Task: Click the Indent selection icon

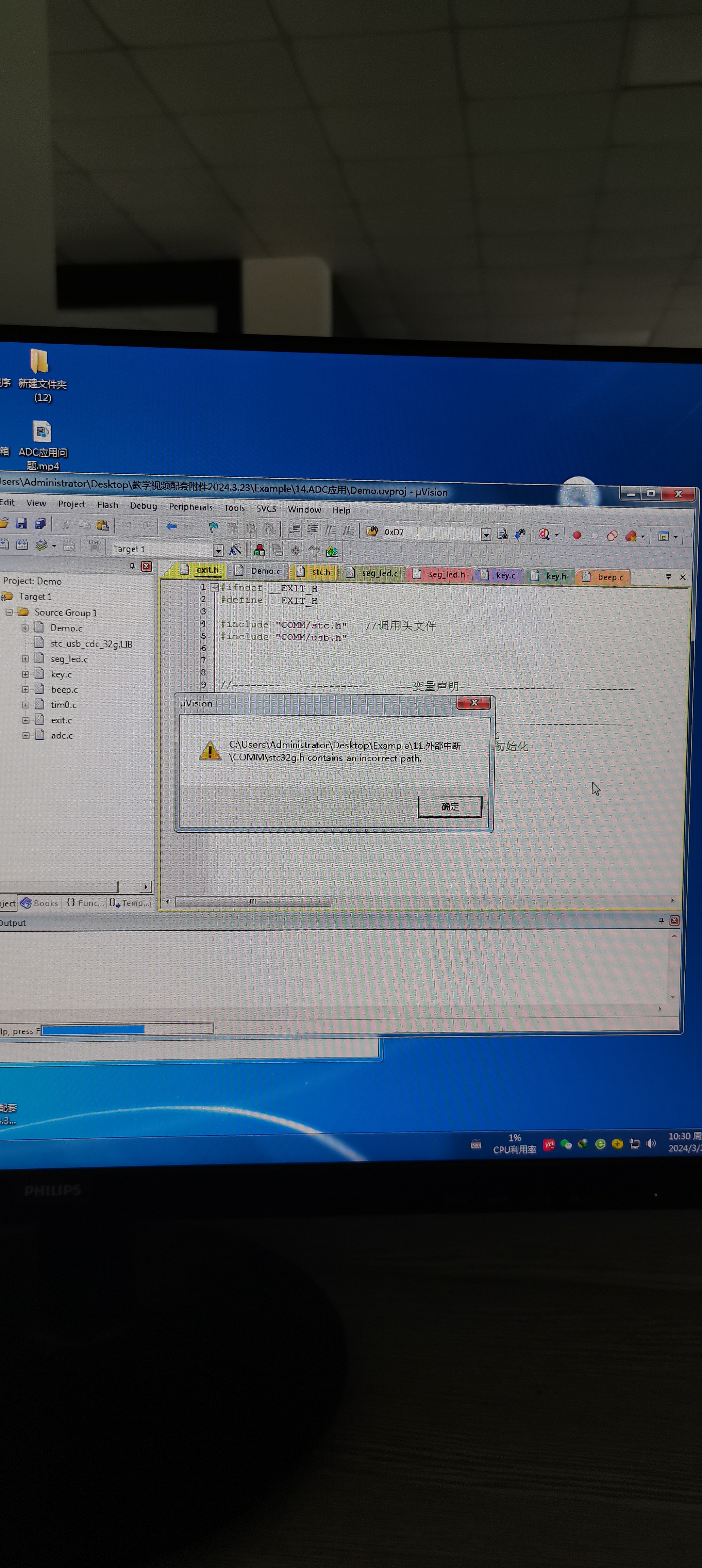Action: click(x=295, y=529)
